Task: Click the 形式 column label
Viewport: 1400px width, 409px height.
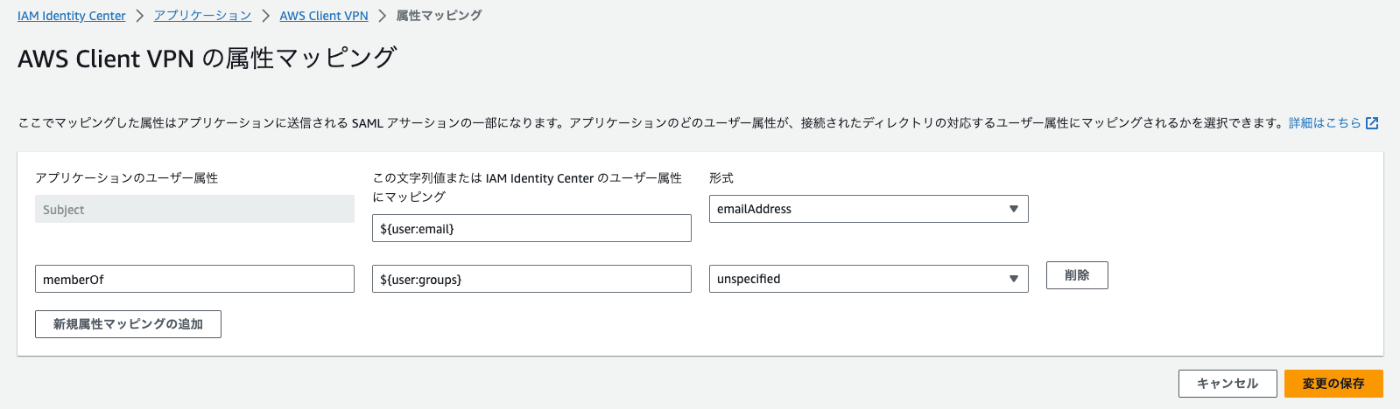Action: coord(721,178)
